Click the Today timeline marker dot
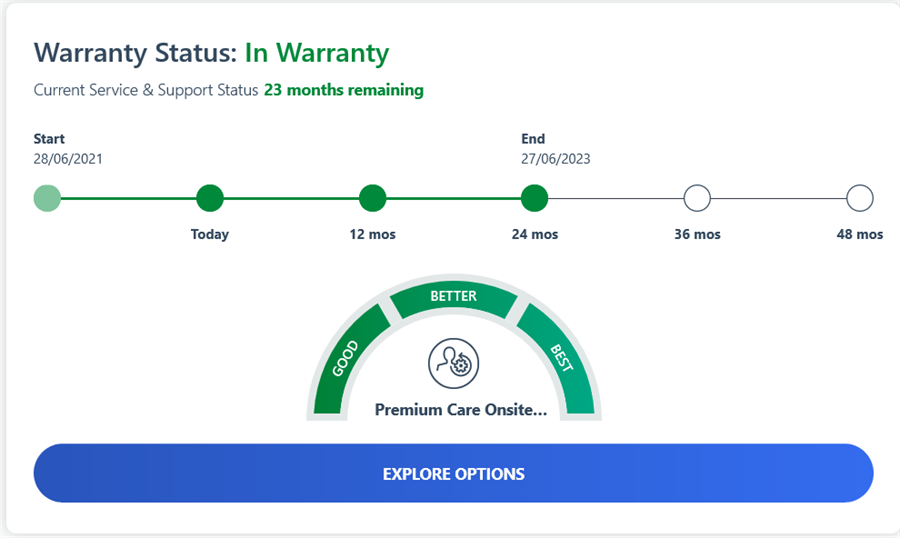This screenshot has height=538, width=900. (x=209, y=198)
